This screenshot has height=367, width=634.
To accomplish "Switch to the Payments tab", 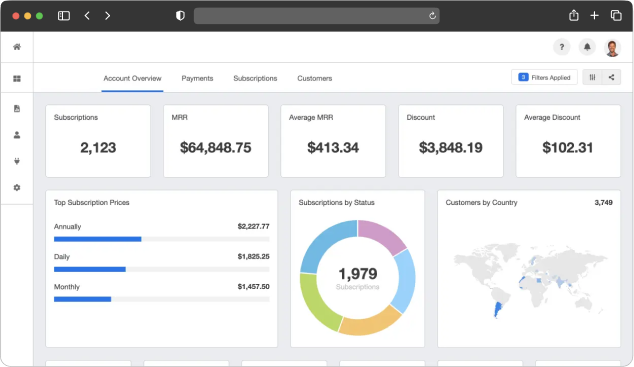I will point(197,78).
